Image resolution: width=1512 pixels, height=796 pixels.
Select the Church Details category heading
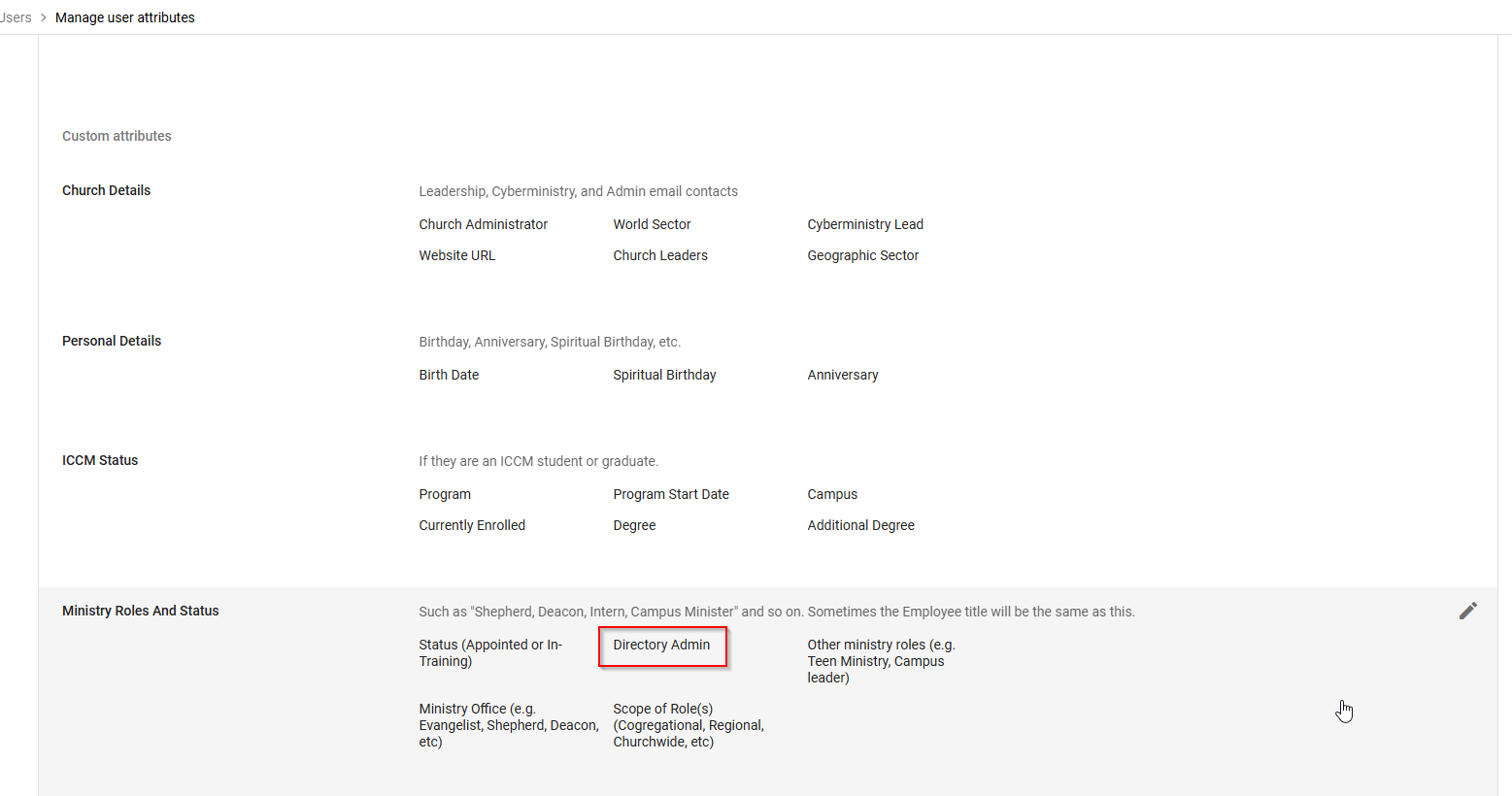click(106, 190)
